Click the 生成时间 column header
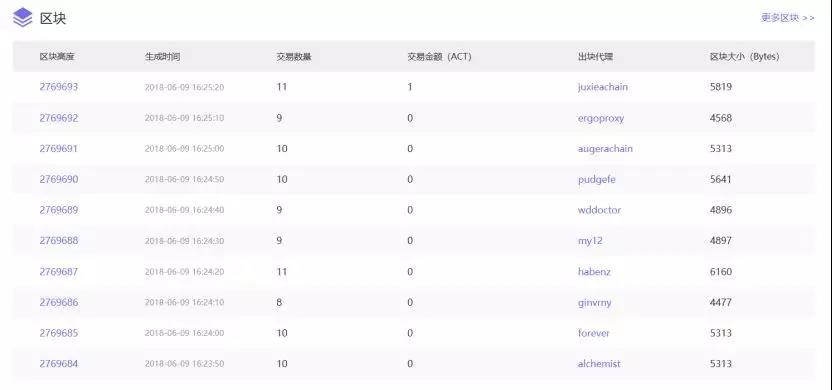The height and width of the screenshot is (390, 832). click(x=162, y=56)
